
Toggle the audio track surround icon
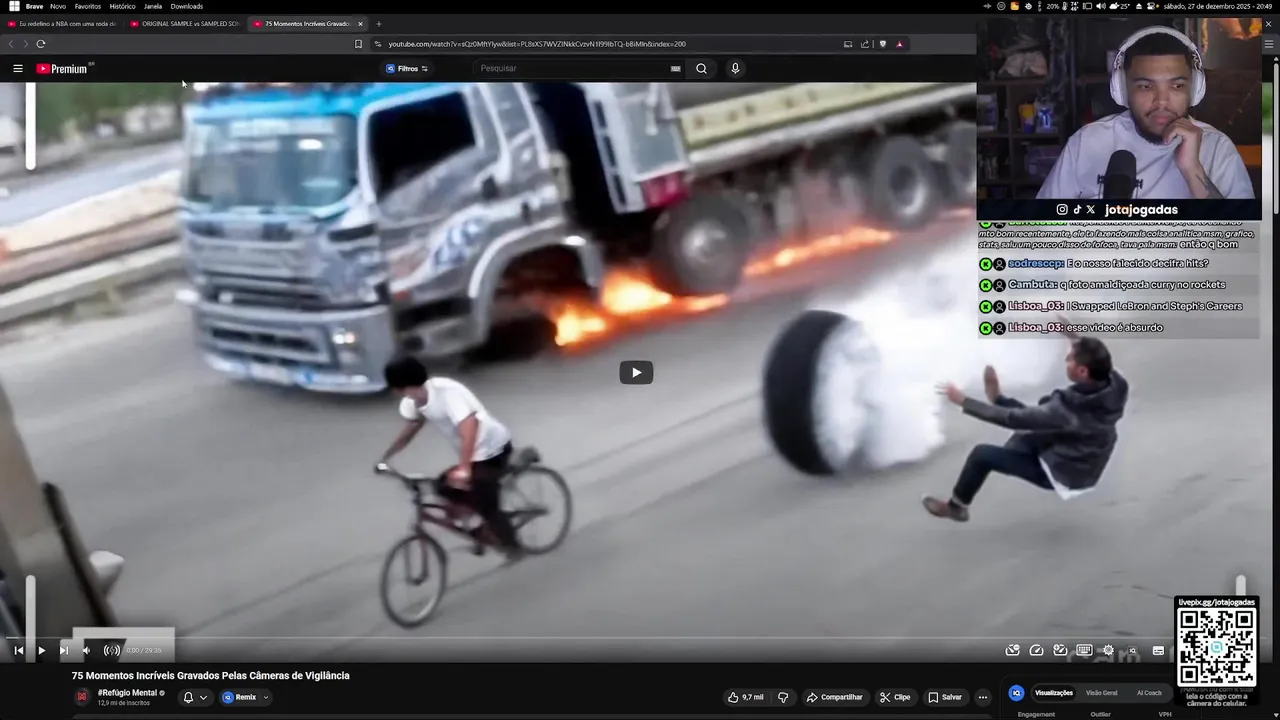tap(112, 650)
